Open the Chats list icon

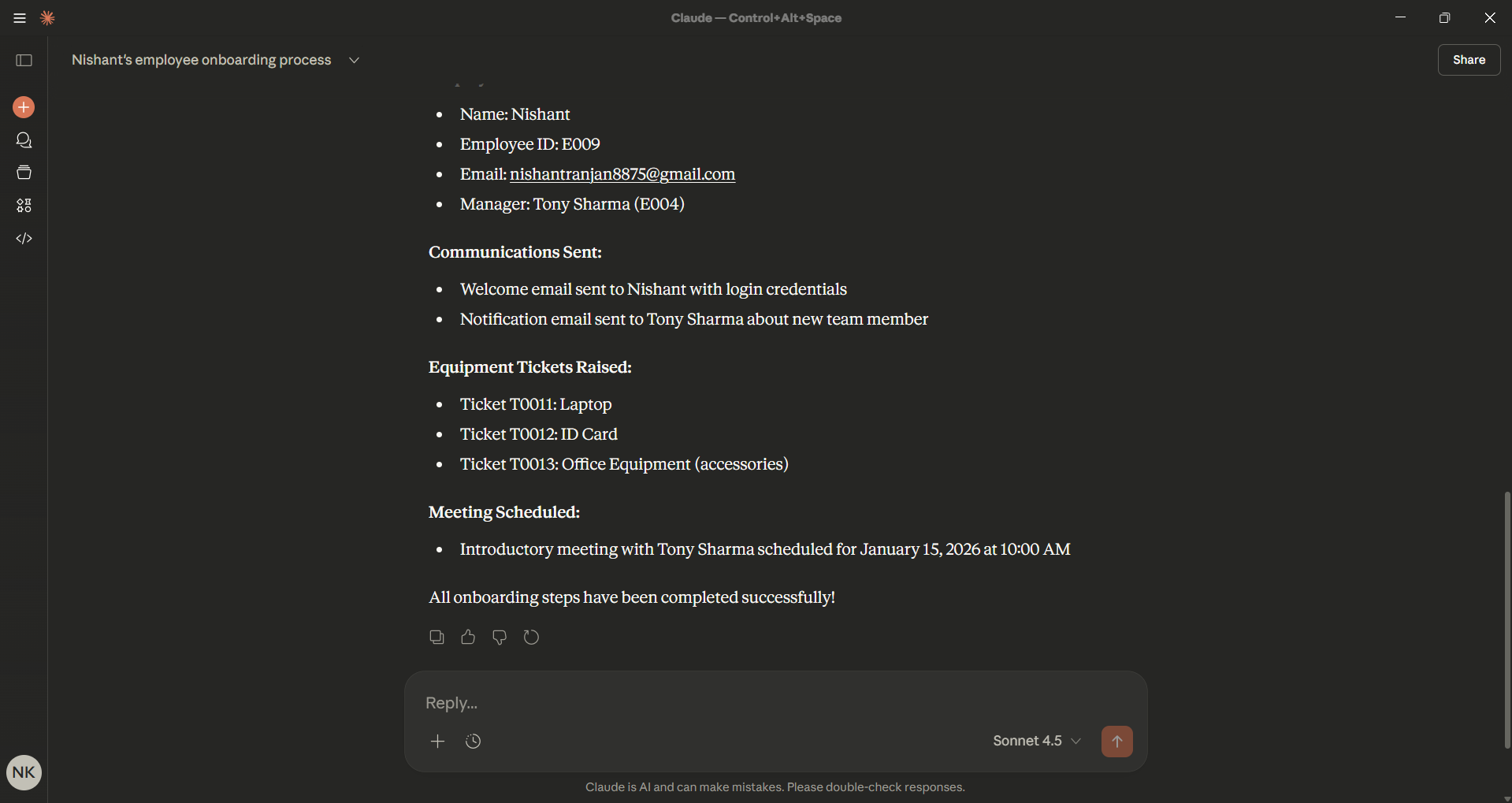click(24, 140)
